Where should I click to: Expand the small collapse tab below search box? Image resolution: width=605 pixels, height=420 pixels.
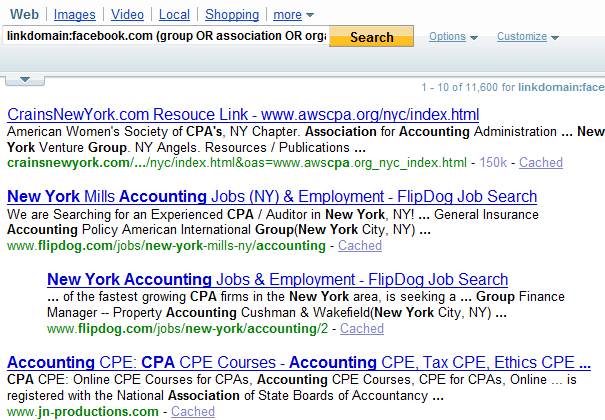point(25,80)
